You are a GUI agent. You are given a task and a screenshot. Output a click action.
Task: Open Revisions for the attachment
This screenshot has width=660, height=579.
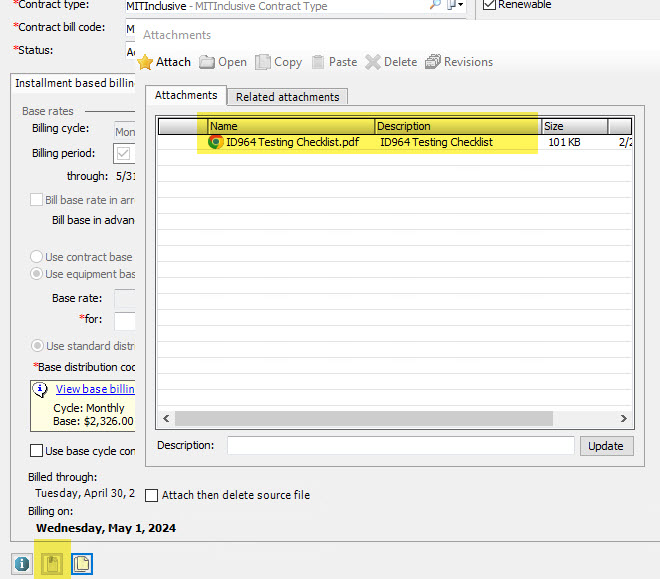[459, 62]
